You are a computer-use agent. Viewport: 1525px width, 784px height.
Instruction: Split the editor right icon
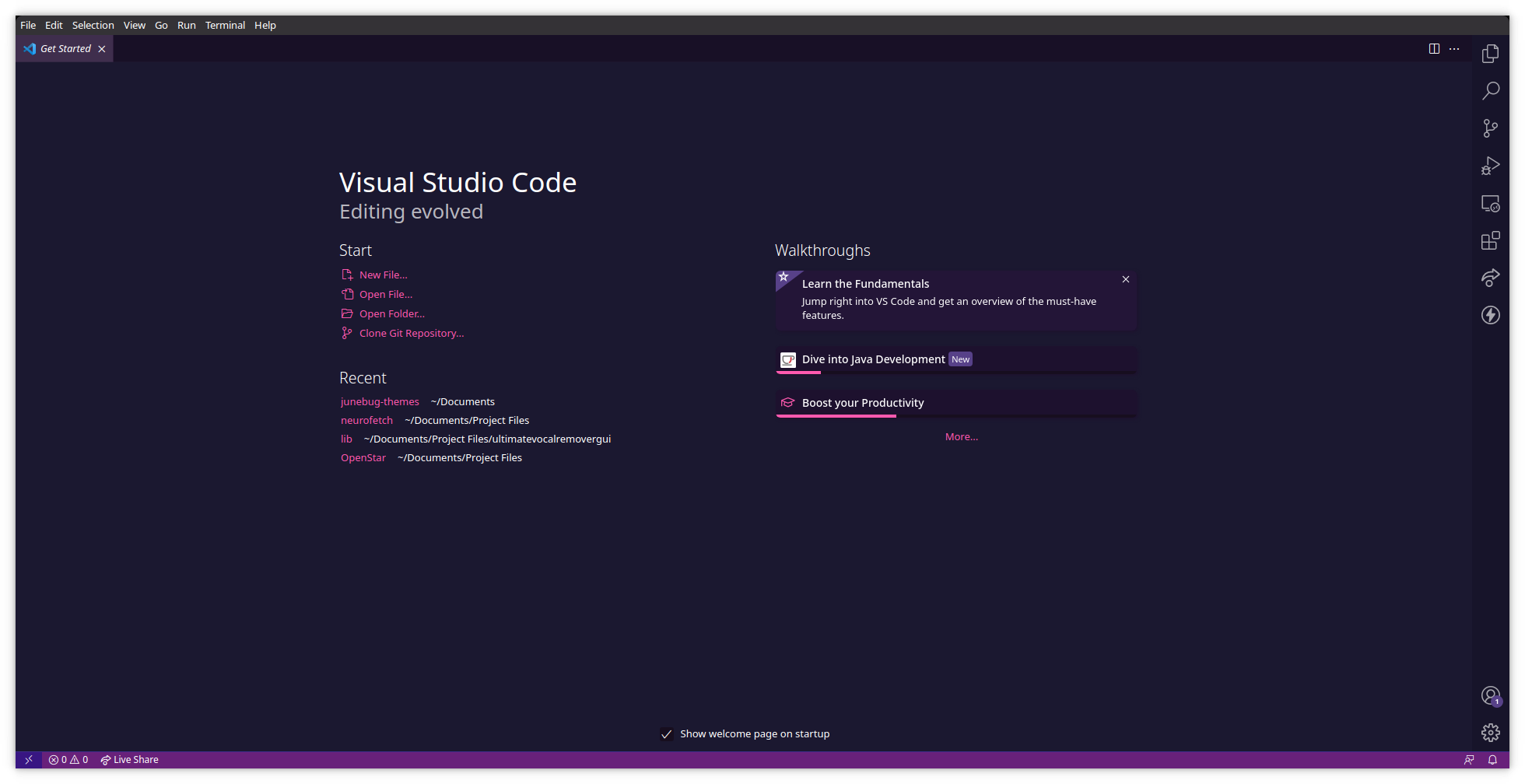[x=1434, y=48]
